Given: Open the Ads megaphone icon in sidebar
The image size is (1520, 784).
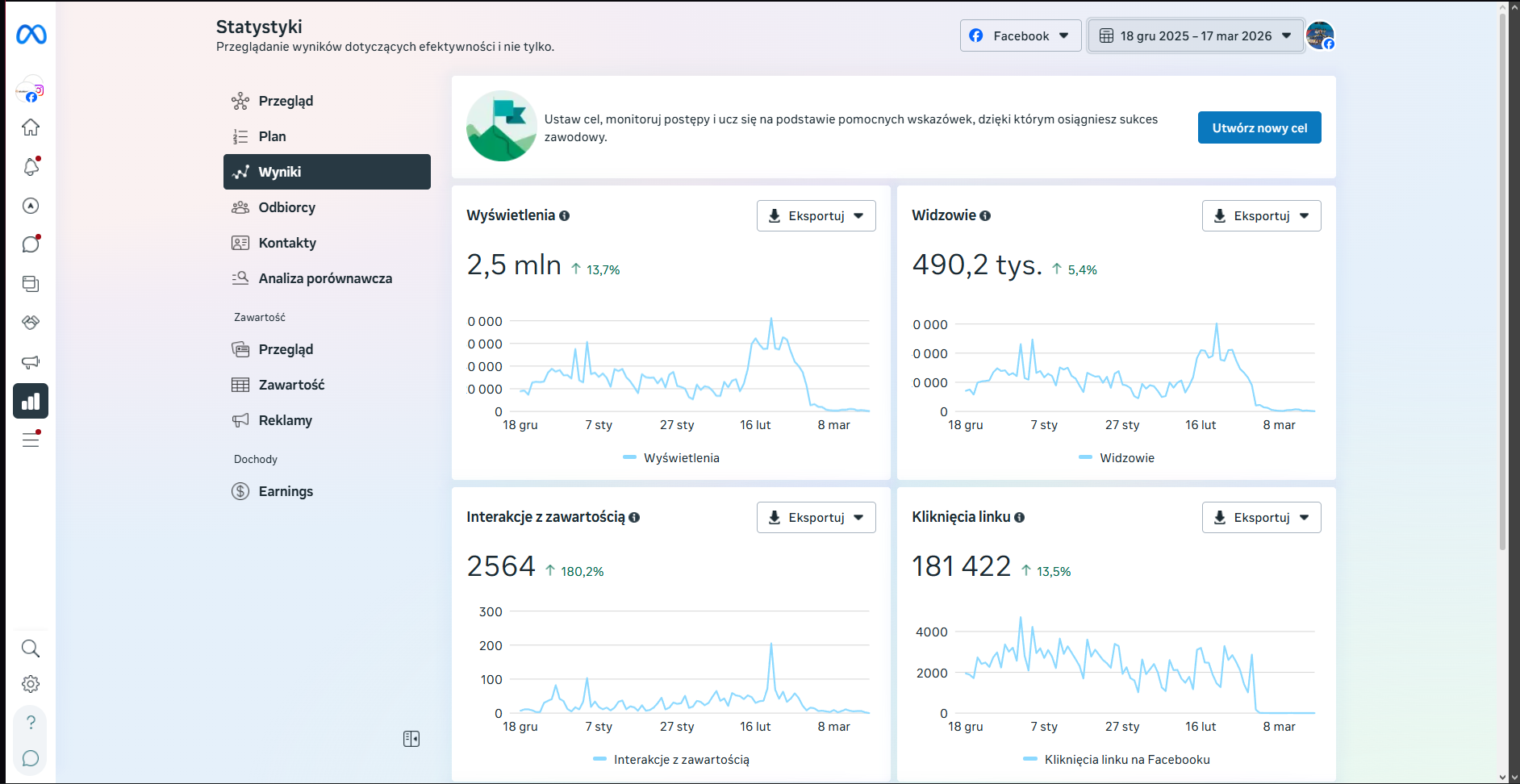Looking at the screenshot, I should pos(31,362).
